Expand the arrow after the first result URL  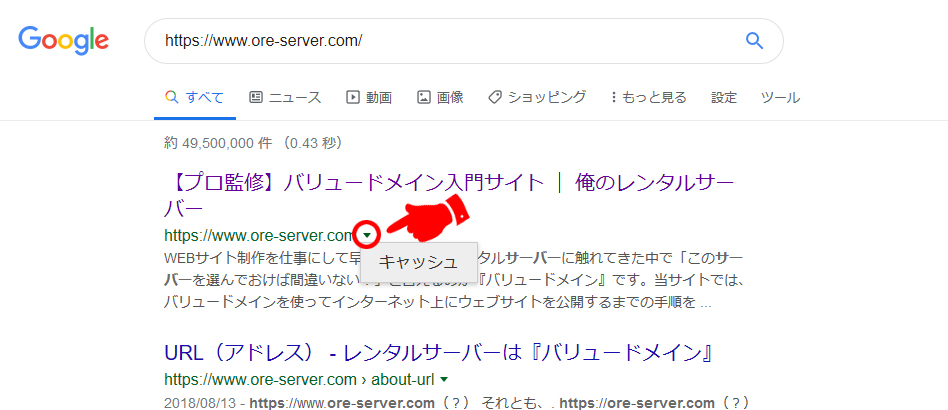point(368,236)
